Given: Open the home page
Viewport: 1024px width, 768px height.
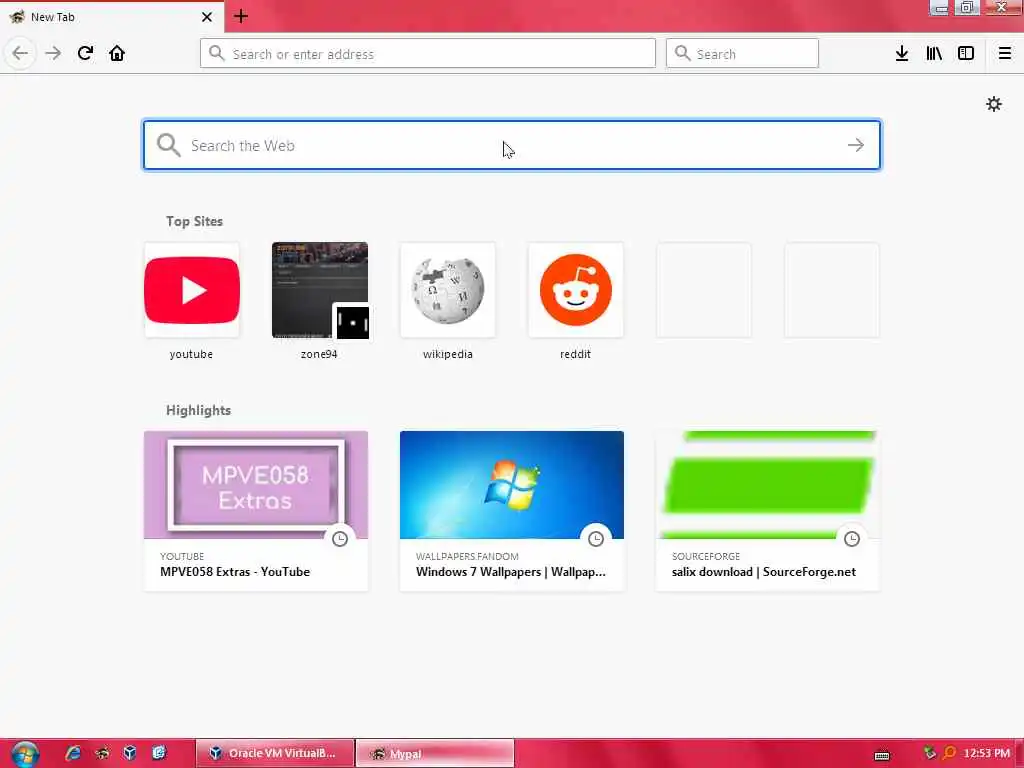Looking at the screenshot, I should (x=117, y=54).
